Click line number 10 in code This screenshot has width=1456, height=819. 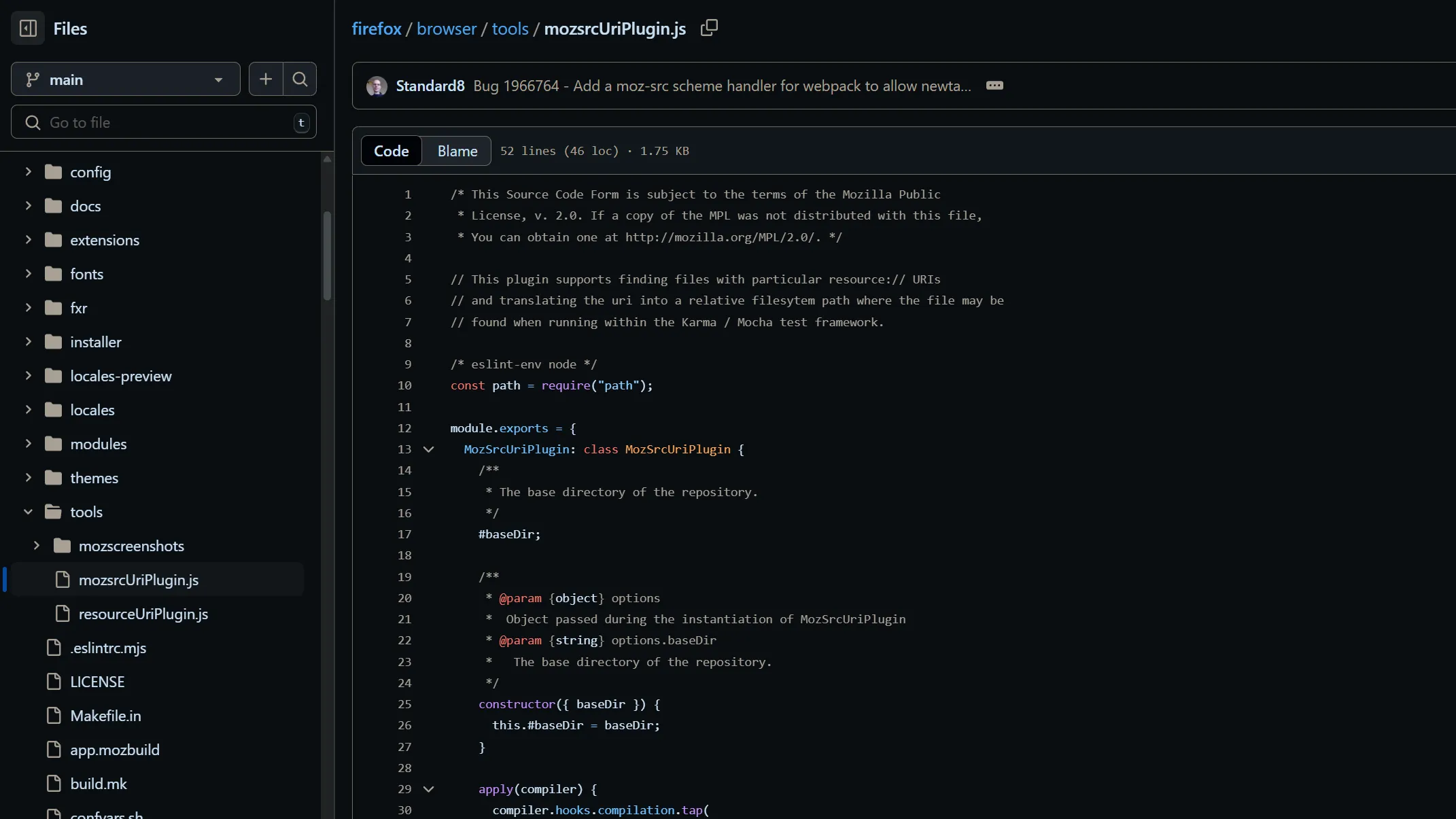[x=404, y=385]
